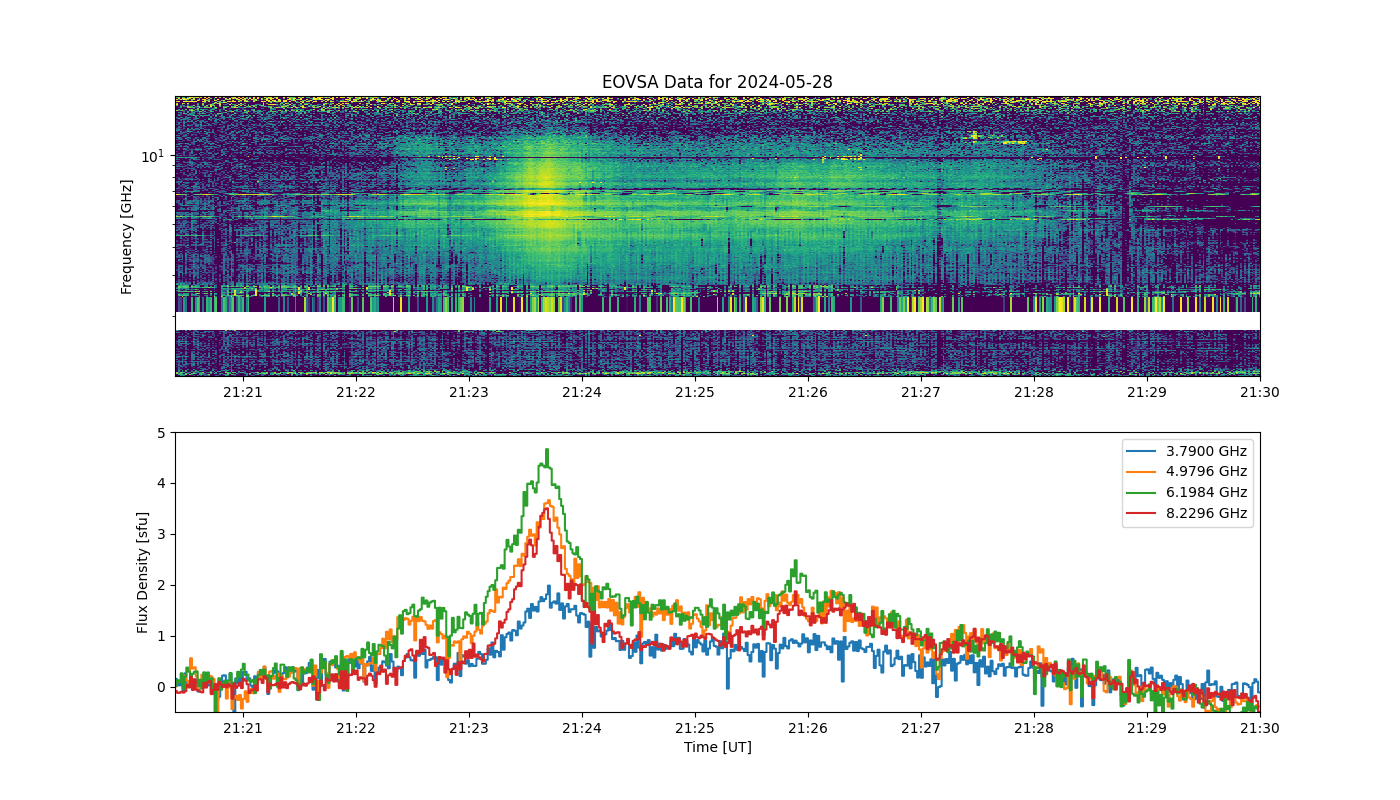Click the EOVSA Data for 2024-05-28 title

point(717,82)
